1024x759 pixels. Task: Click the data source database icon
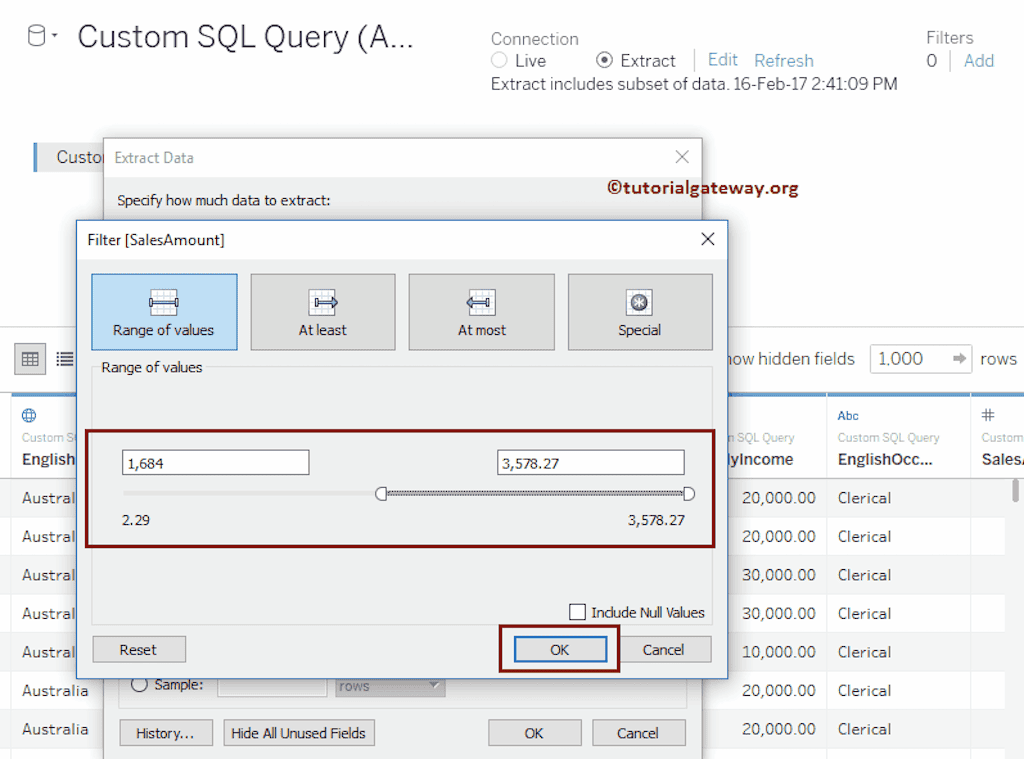37,36
